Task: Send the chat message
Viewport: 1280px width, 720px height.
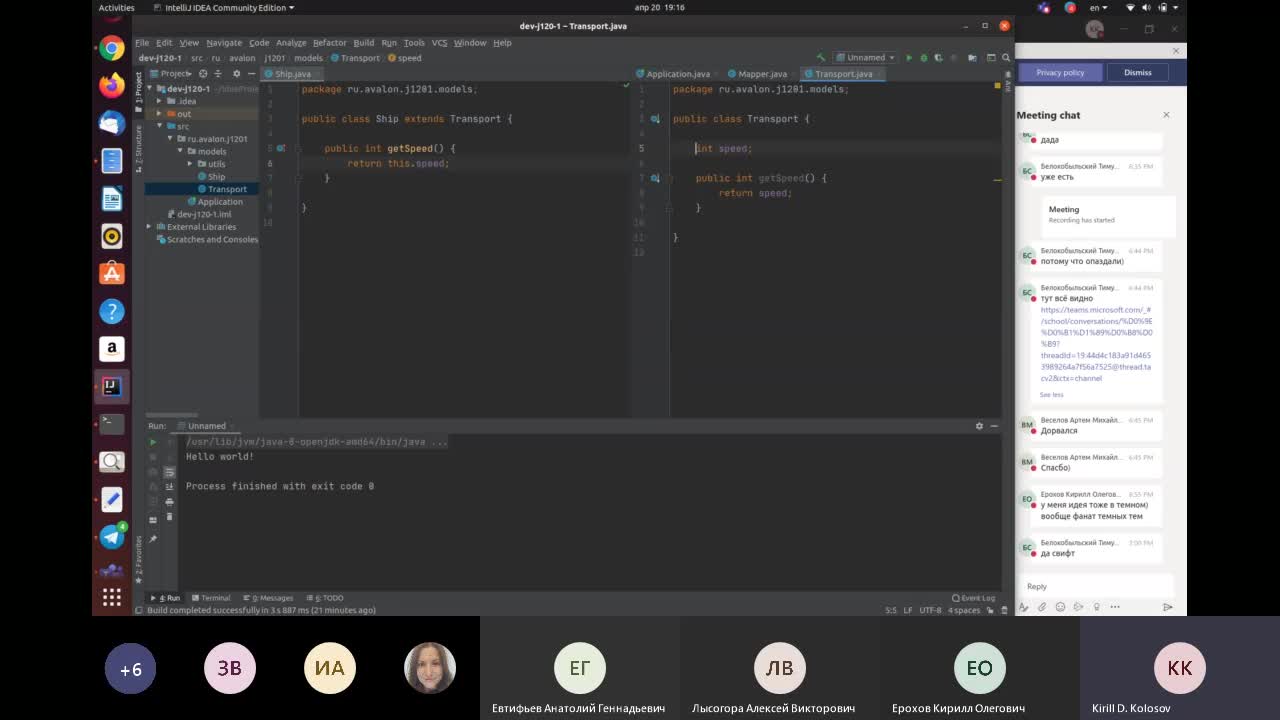Action: [x=1167, y=607]
